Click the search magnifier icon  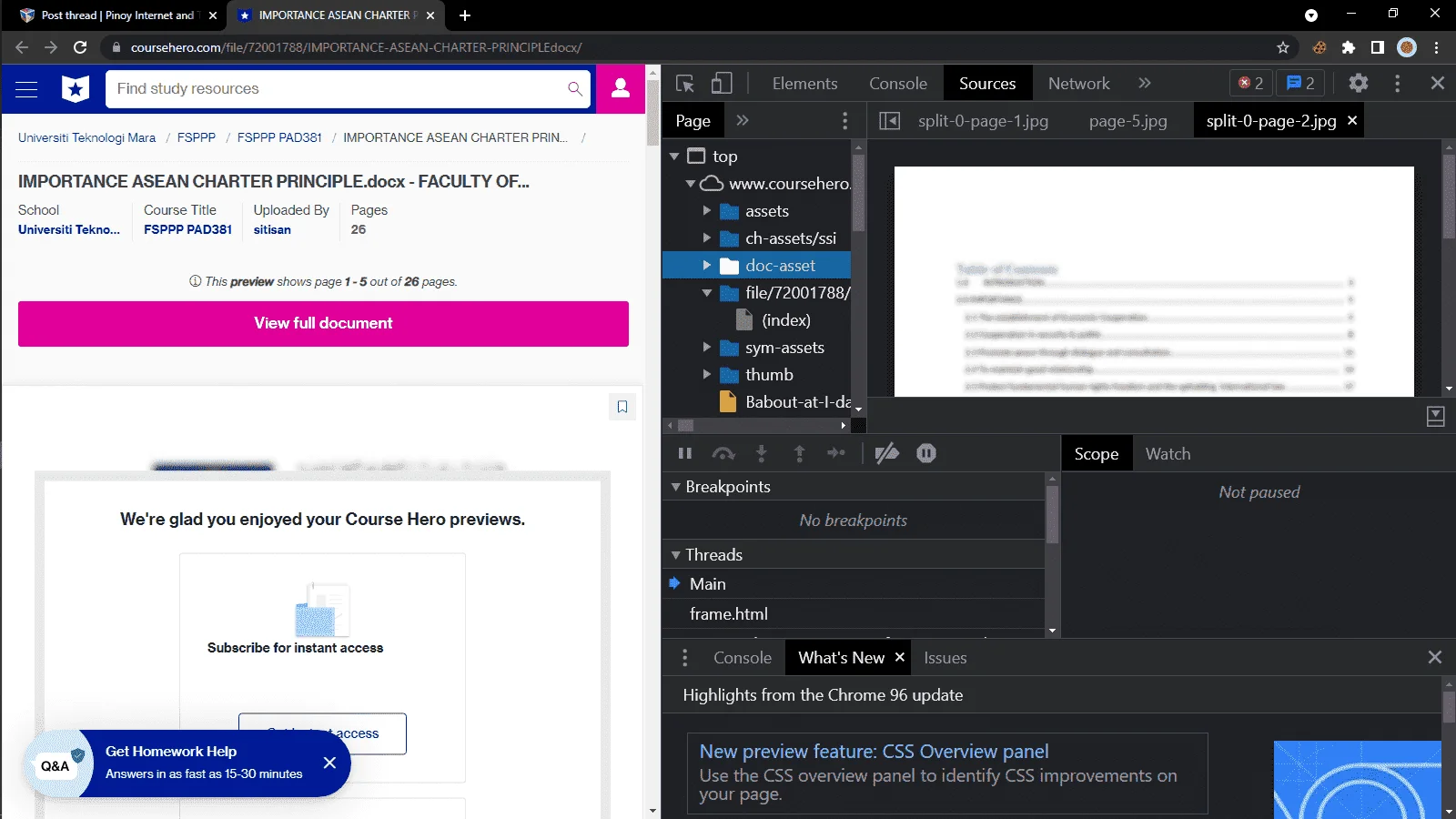[575, 89]
